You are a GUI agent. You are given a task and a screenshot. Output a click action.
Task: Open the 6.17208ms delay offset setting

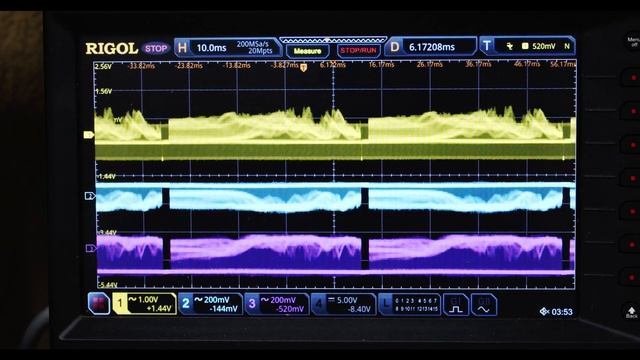(x=432, y=47)
